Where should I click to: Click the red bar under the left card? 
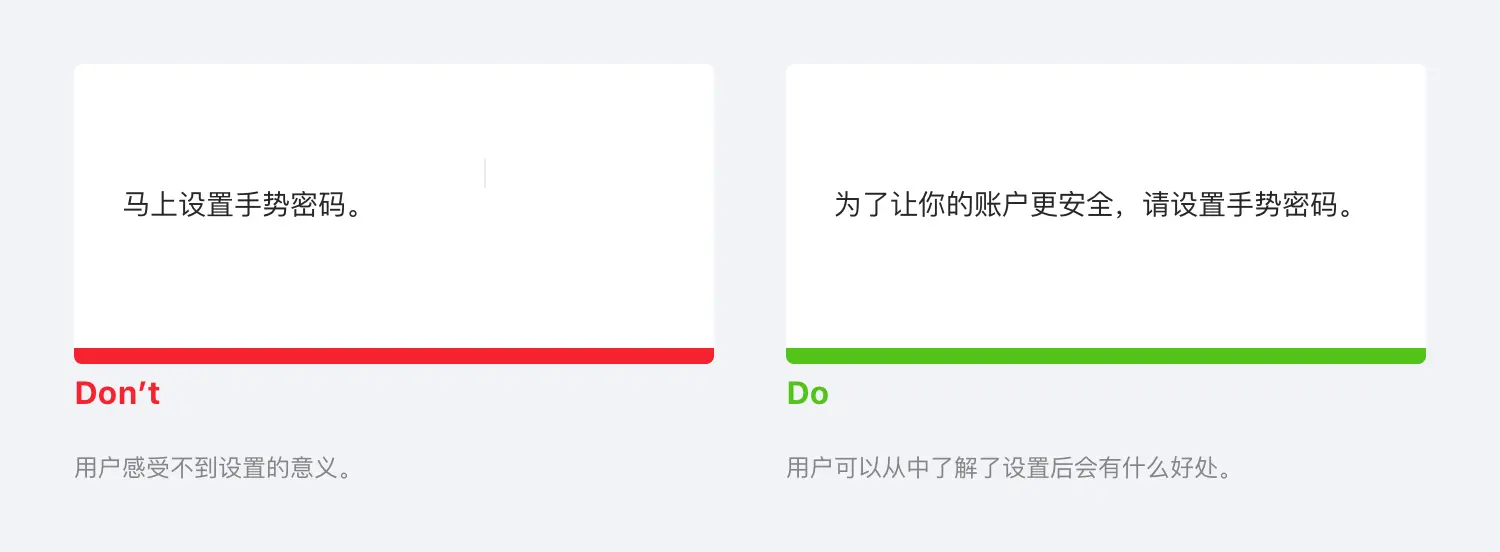394,356
